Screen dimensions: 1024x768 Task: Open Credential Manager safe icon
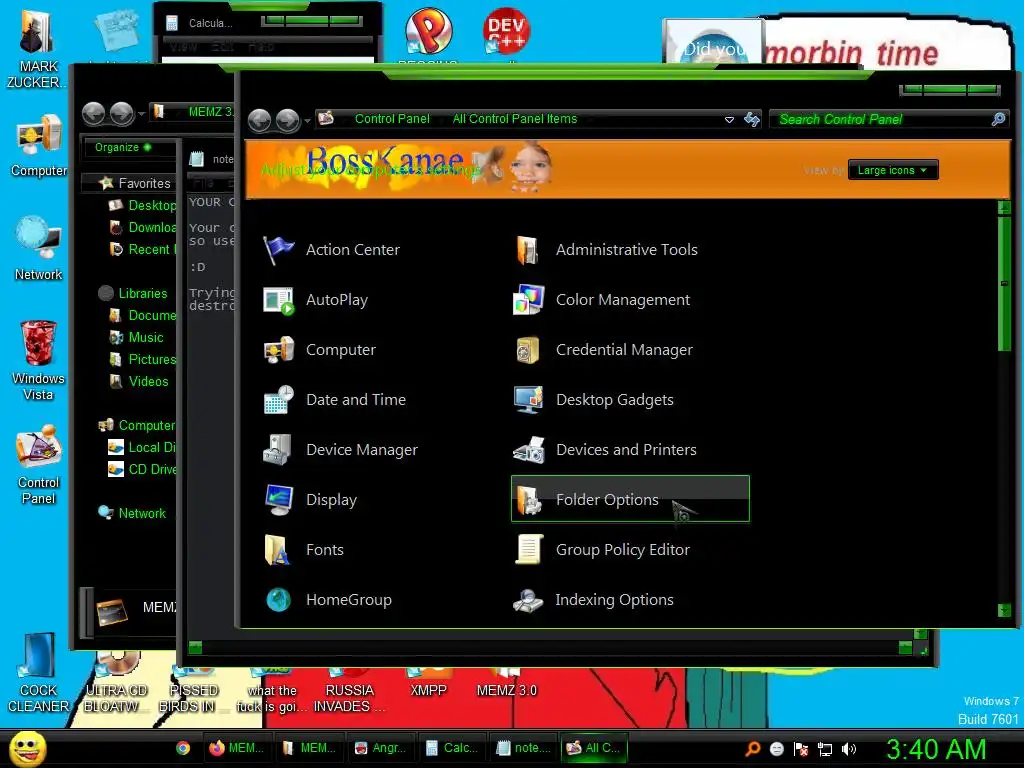528,349
